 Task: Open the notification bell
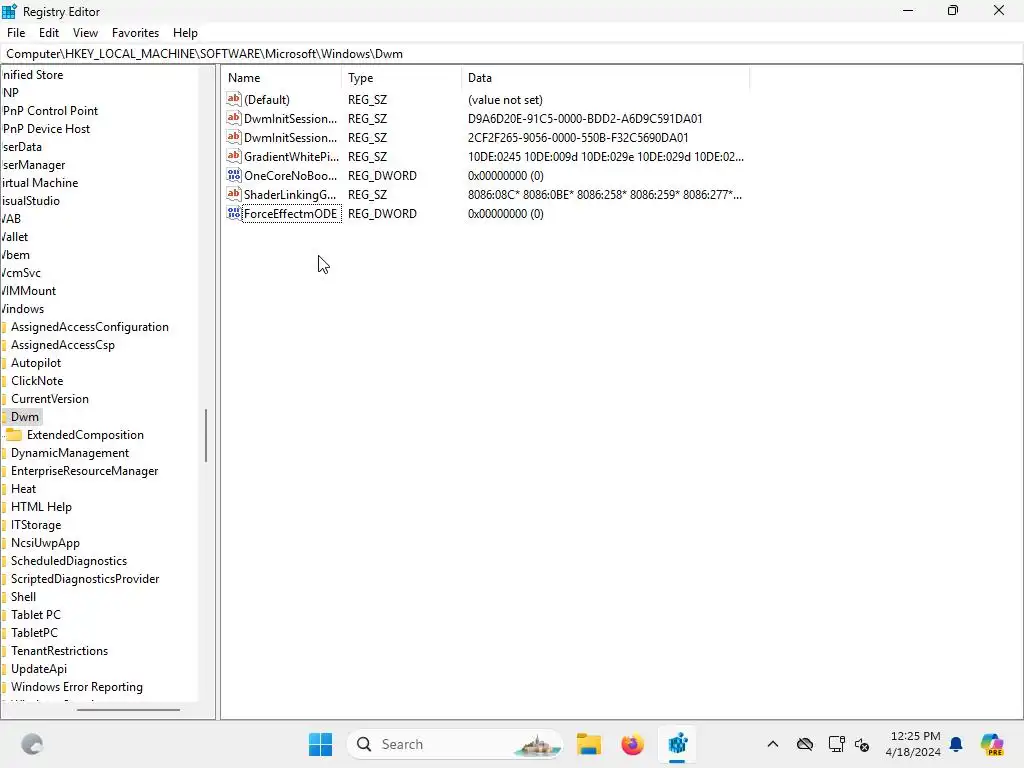click(956, 744)
